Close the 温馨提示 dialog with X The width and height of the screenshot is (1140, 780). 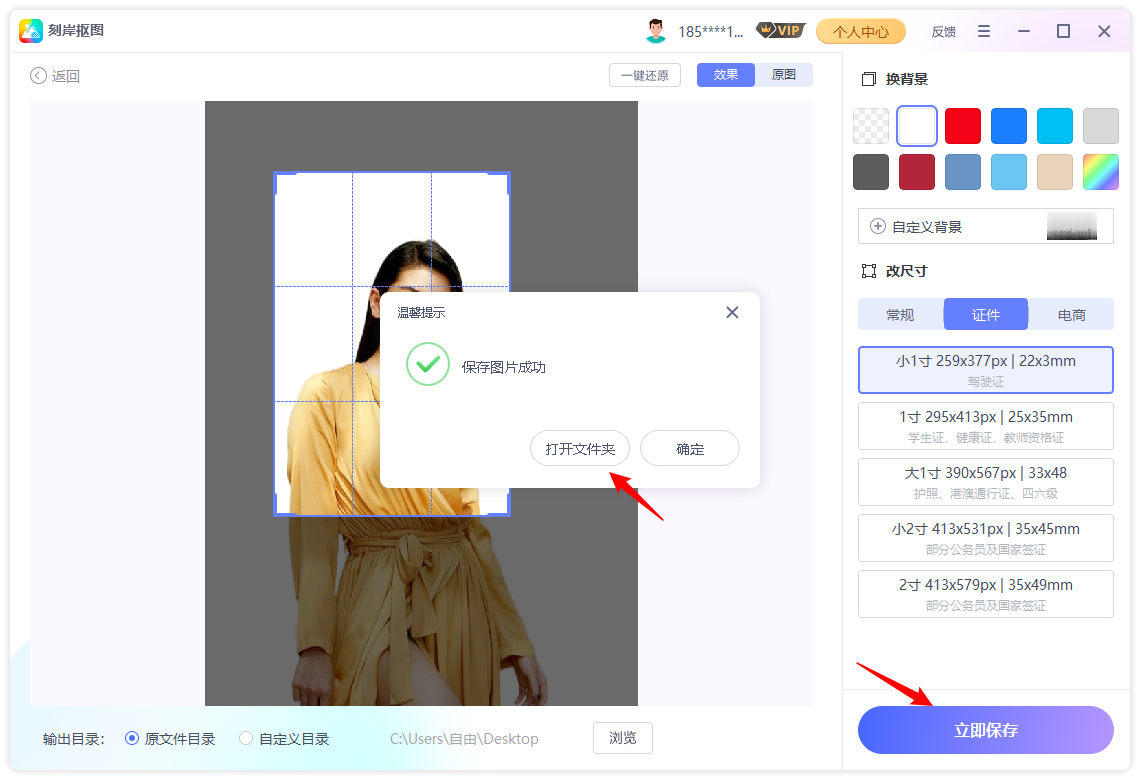pyautogui.click(x=732, y=313)
